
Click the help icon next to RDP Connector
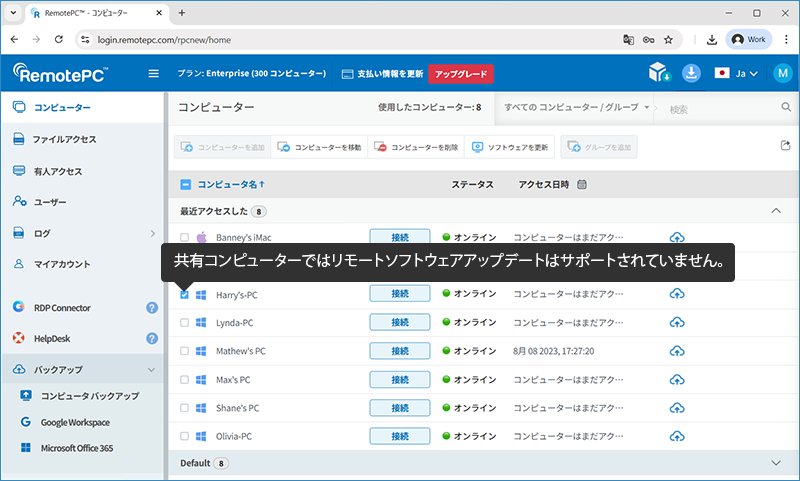[x=152, y=308]
